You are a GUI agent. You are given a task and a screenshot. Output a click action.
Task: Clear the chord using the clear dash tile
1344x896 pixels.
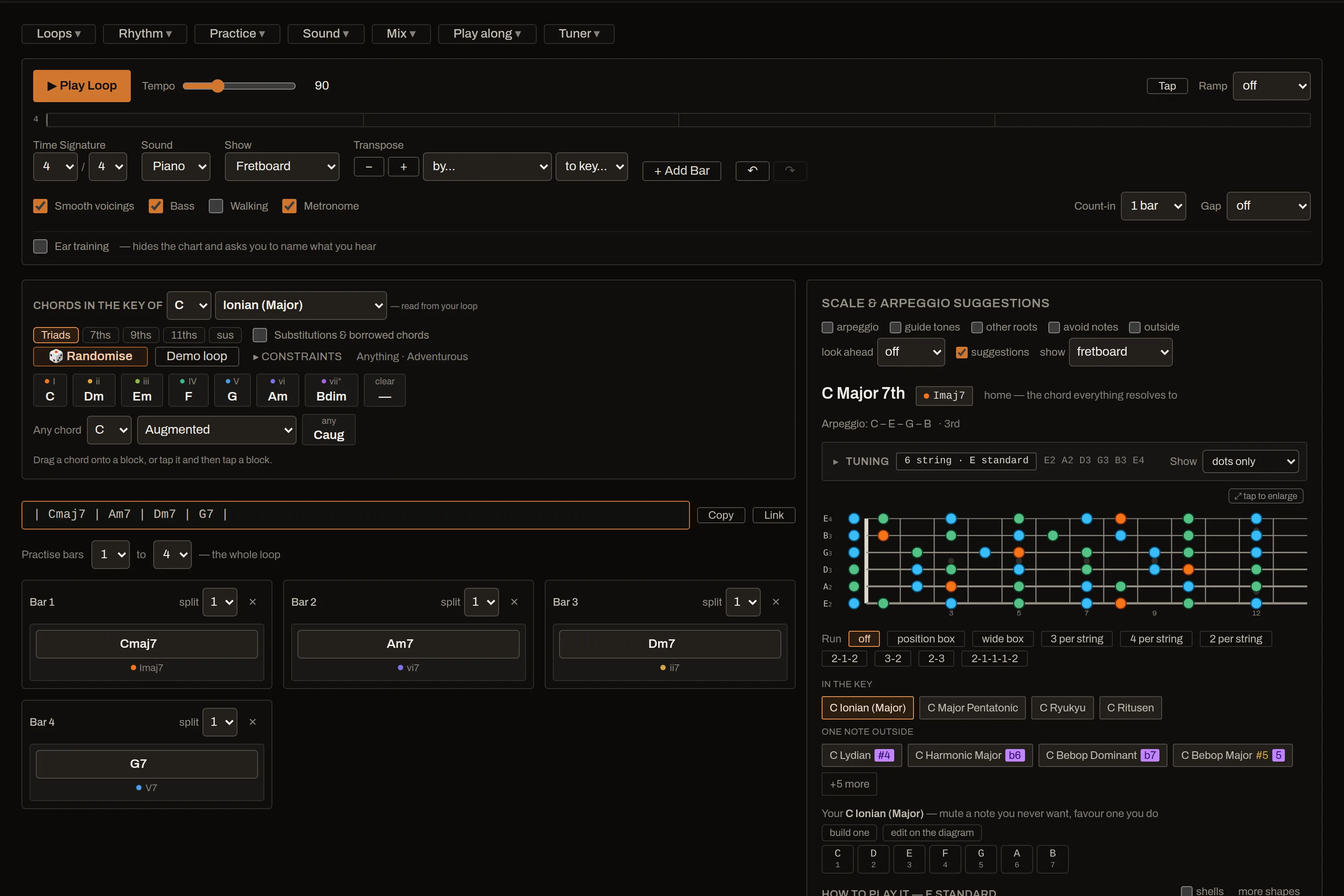pos(384,390)
